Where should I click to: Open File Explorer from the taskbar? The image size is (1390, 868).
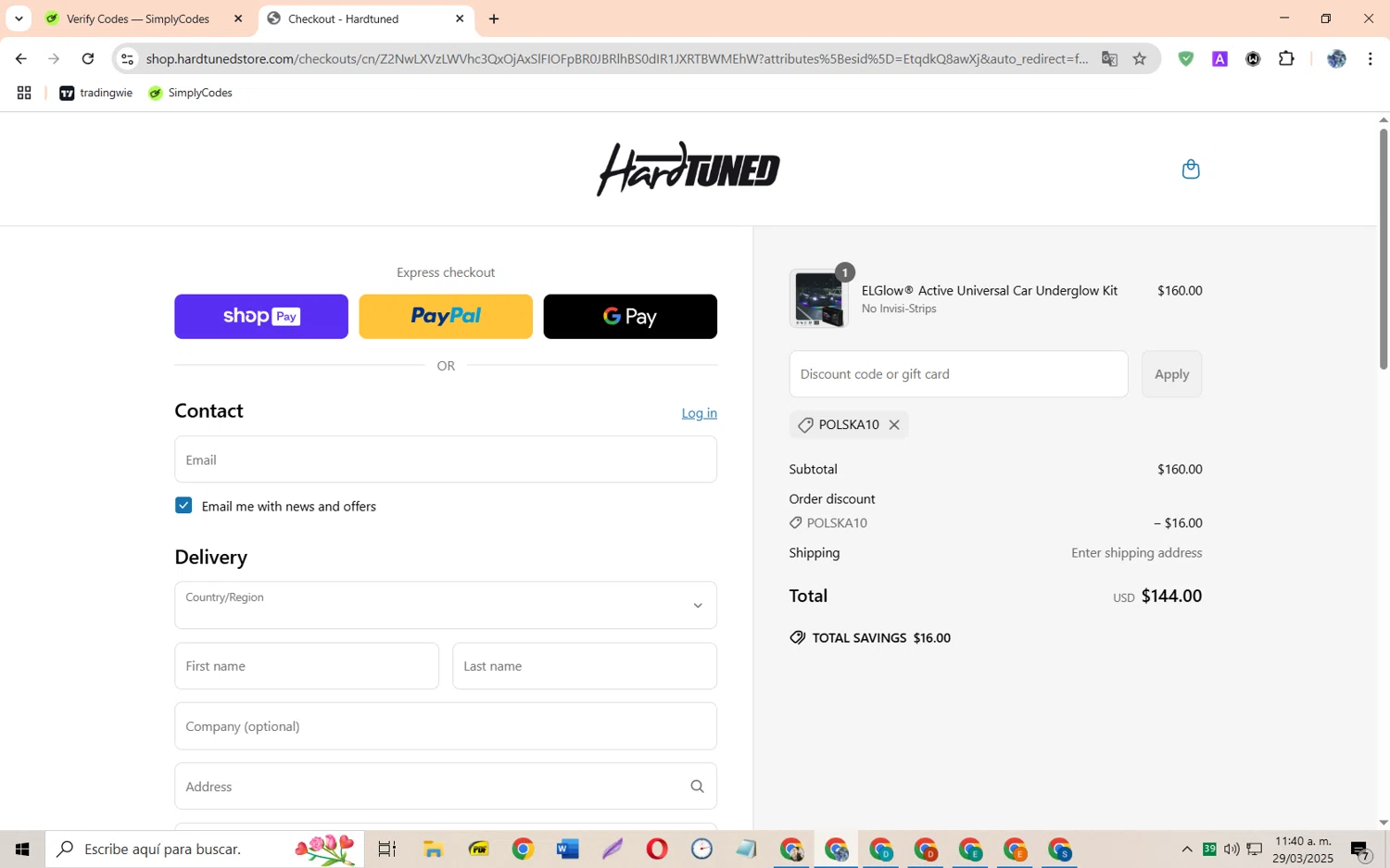pos(433,849)
